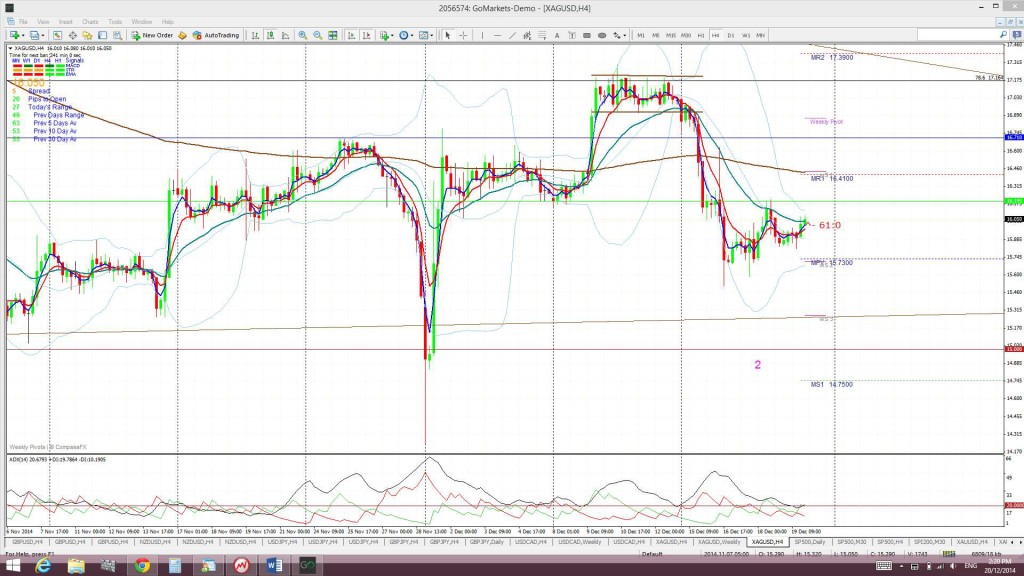Viewport: 1024px width, 576px height.
Task: Expand the new chart dropdown arrow
Action: [x=23, y=36]
